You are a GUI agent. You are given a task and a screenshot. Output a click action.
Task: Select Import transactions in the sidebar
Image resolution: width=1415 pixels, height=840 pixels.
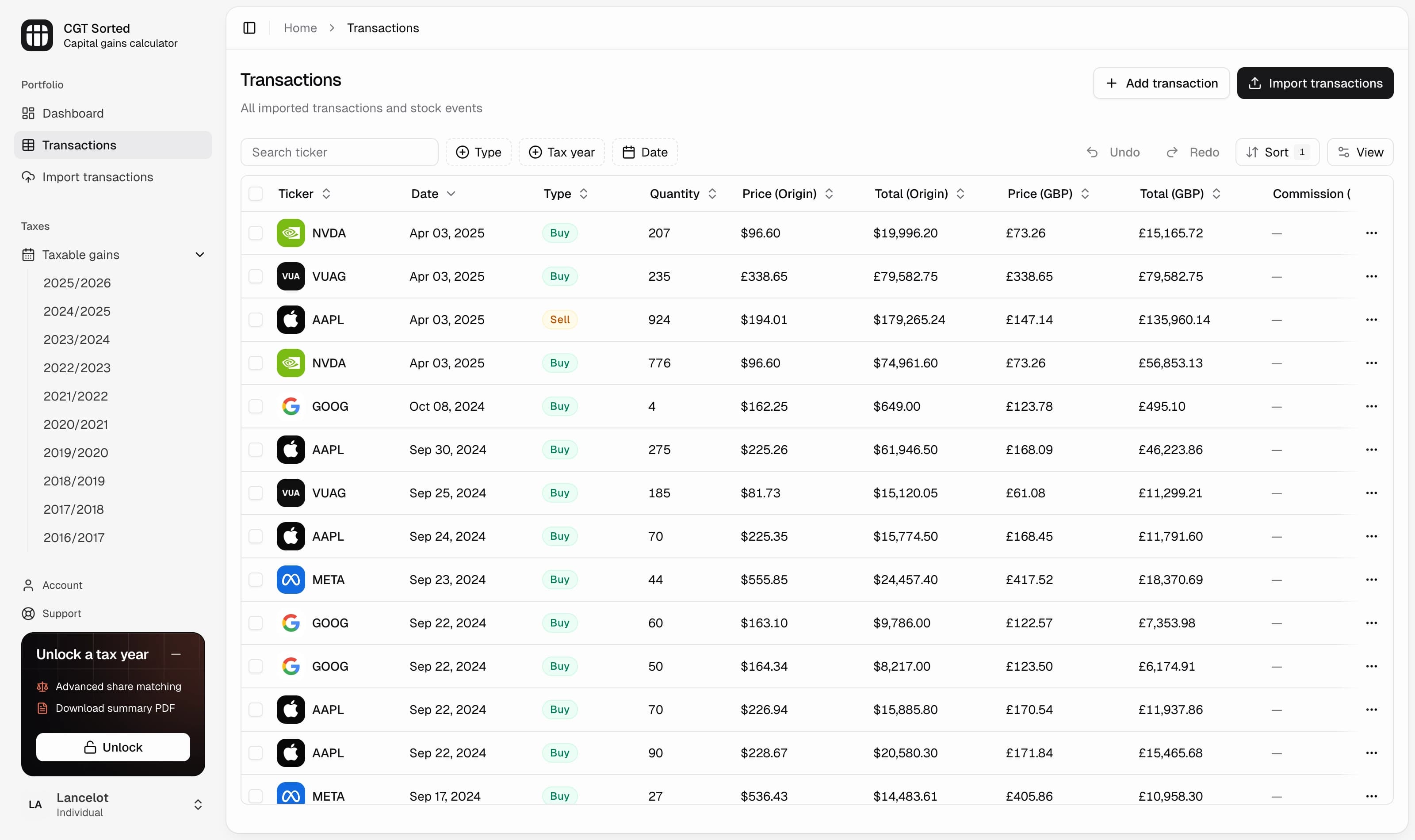[x=97, y=176]
